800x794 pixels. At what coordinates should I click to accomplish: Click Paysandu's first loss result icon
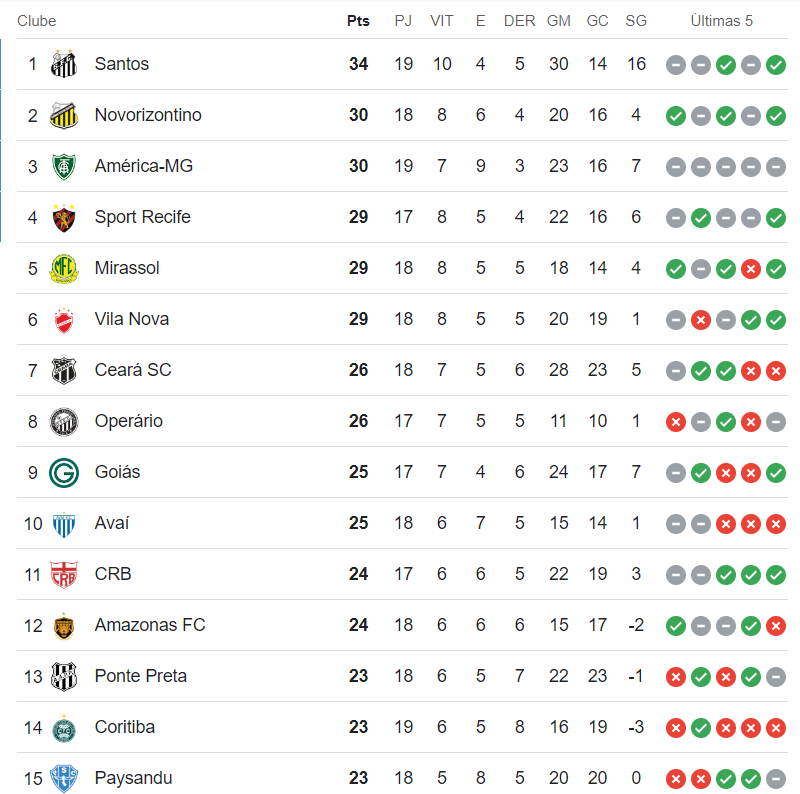pyautogui.click(x=676, y=779)
